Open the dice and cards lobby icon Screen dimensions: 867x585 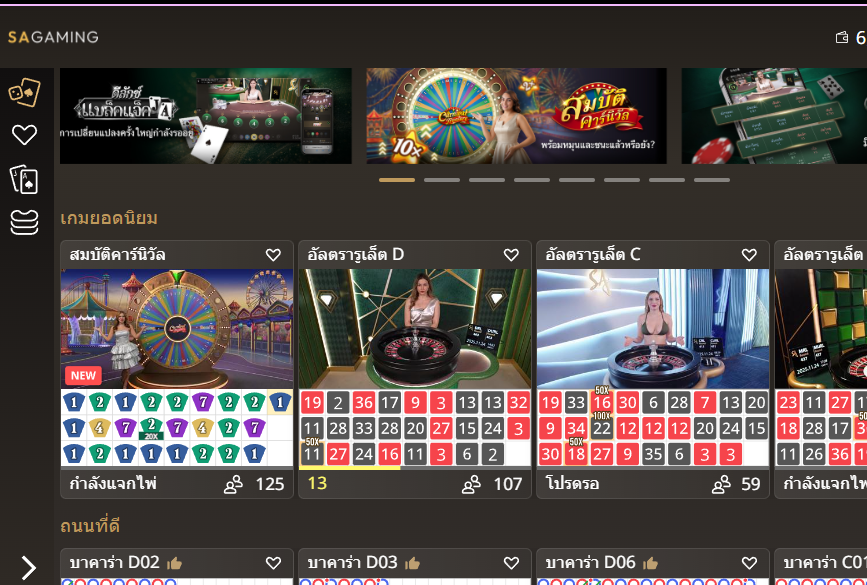click(x=24, y=92)
